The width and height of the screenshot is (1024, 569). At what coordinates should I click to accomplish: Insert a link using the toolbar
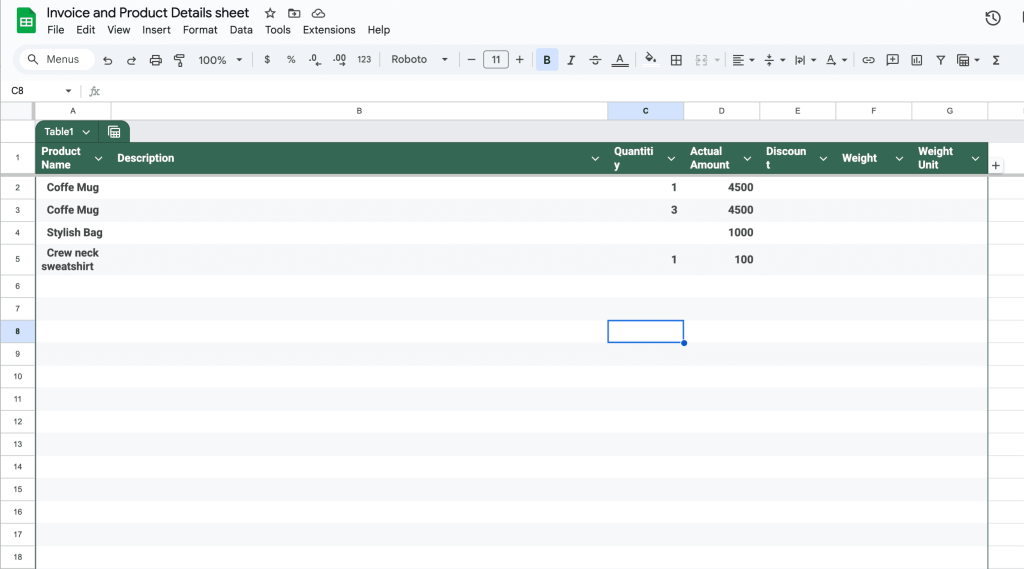click(x=868, y=60)
